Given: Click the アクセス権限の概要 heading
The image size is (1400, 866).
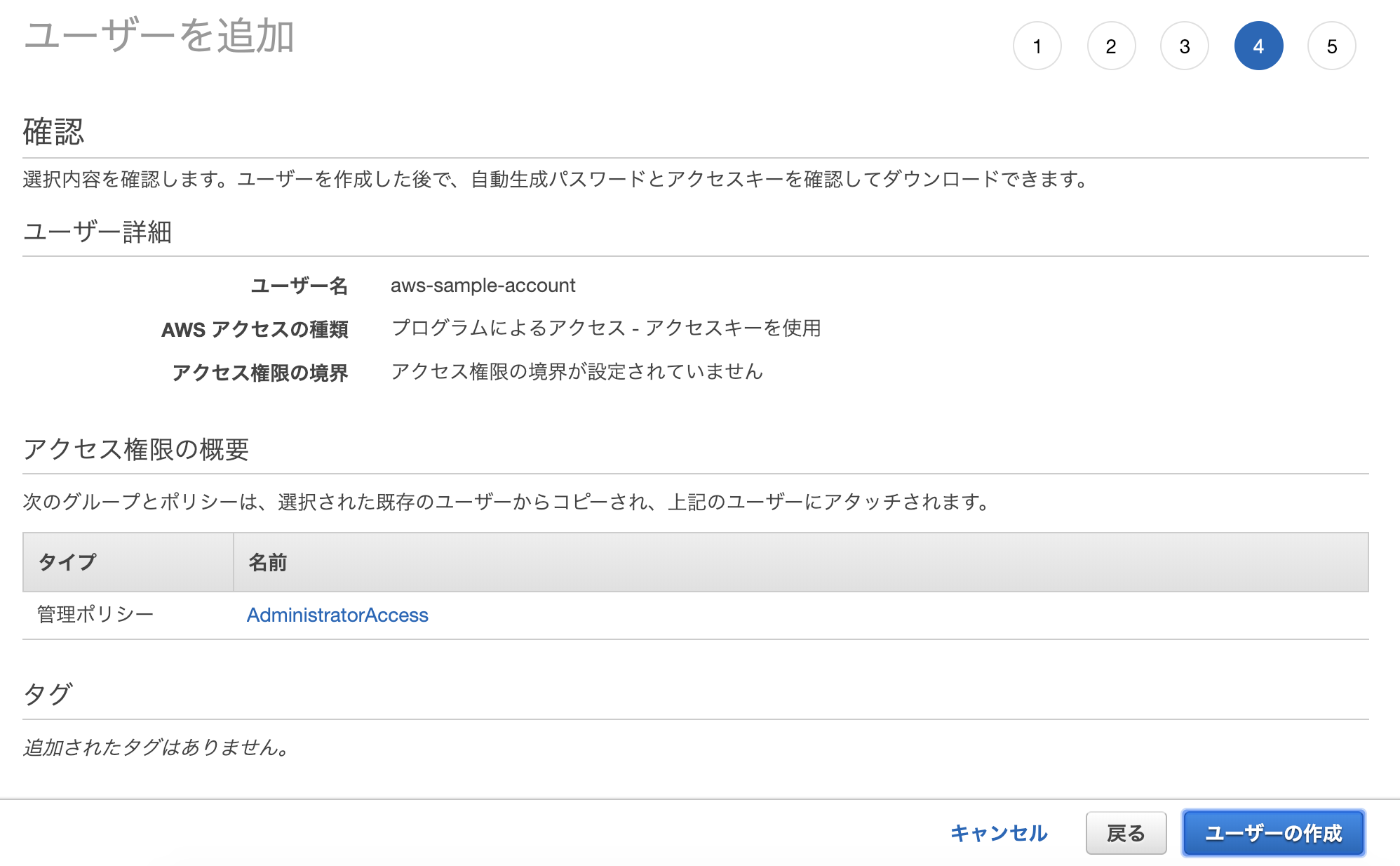Looking at the screenshot, I should [x=136, y=449].
